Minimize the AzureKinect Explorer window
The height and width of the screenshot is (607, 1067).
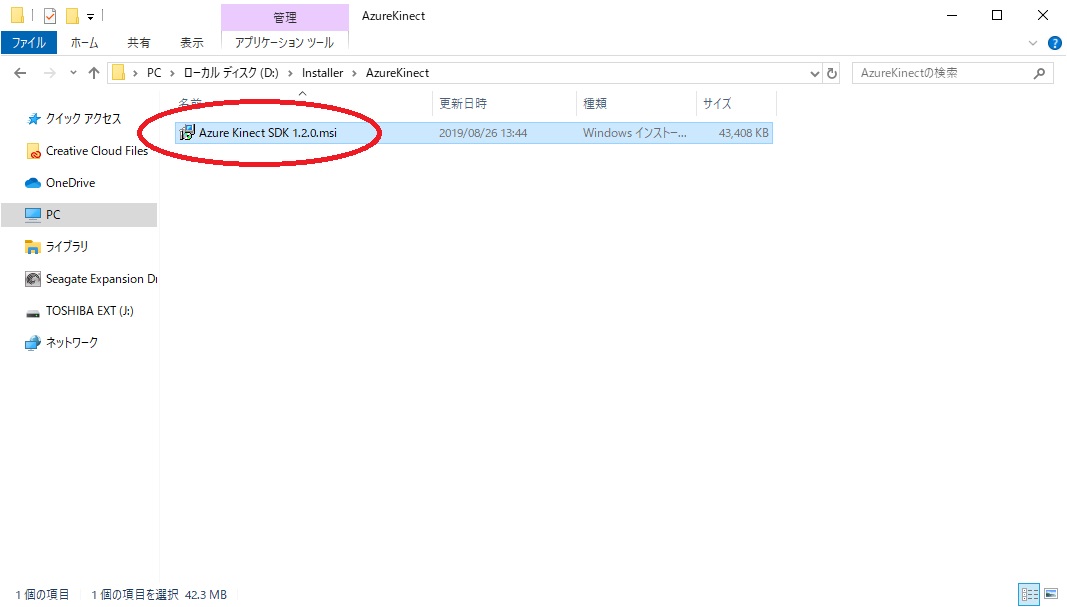[x=952, y=15]
